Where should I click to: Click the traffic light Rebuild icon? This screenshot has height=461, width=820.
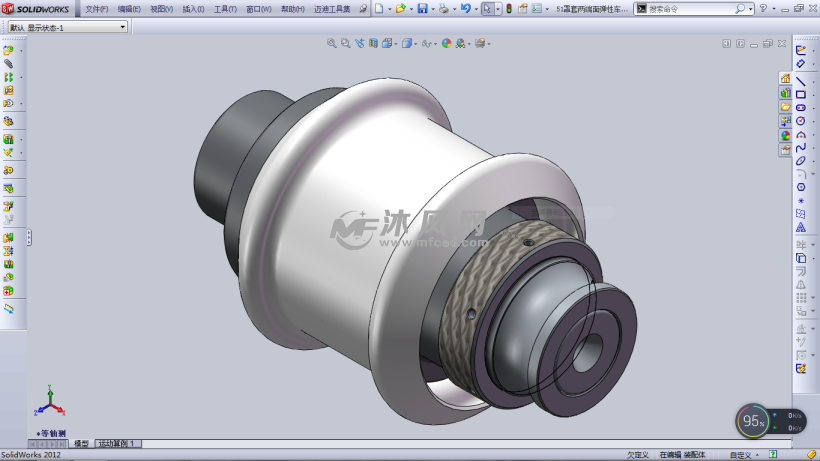coord(508,9)
